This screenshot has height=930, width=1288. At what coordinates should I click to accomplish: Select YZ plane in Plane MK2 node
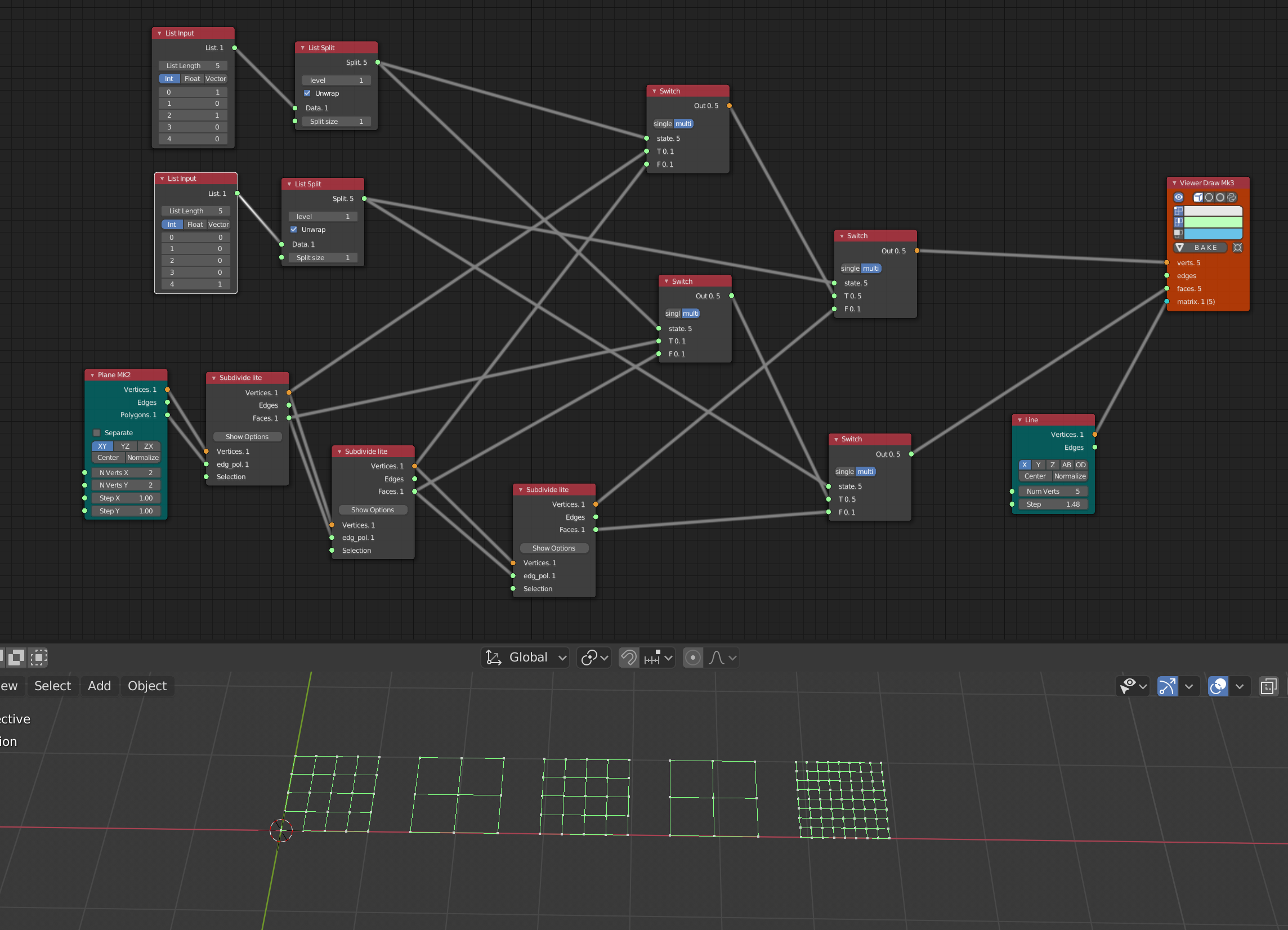click(125, 446)
